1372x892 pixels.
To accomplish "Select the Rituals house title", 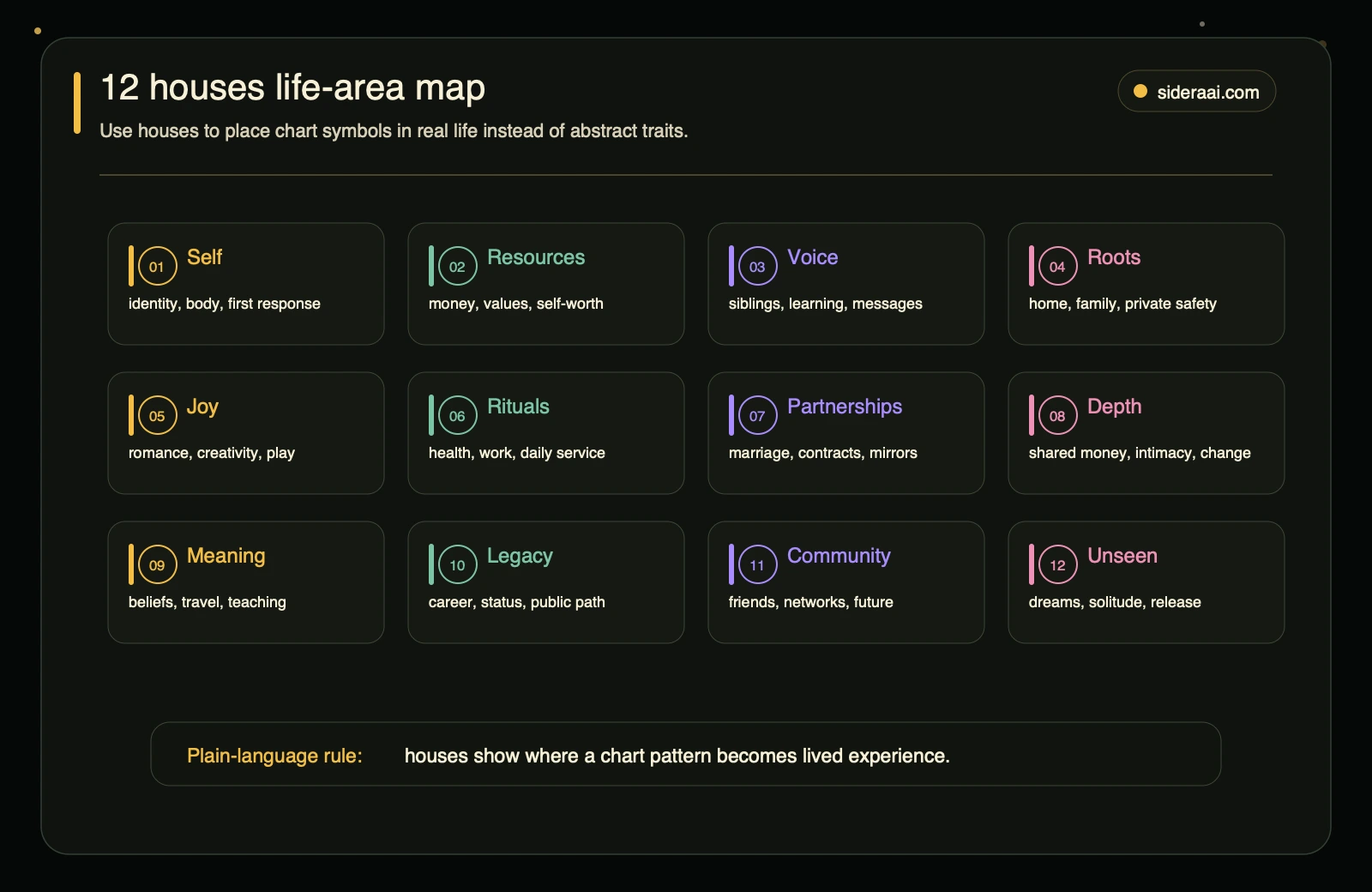I will coord(518,407).
